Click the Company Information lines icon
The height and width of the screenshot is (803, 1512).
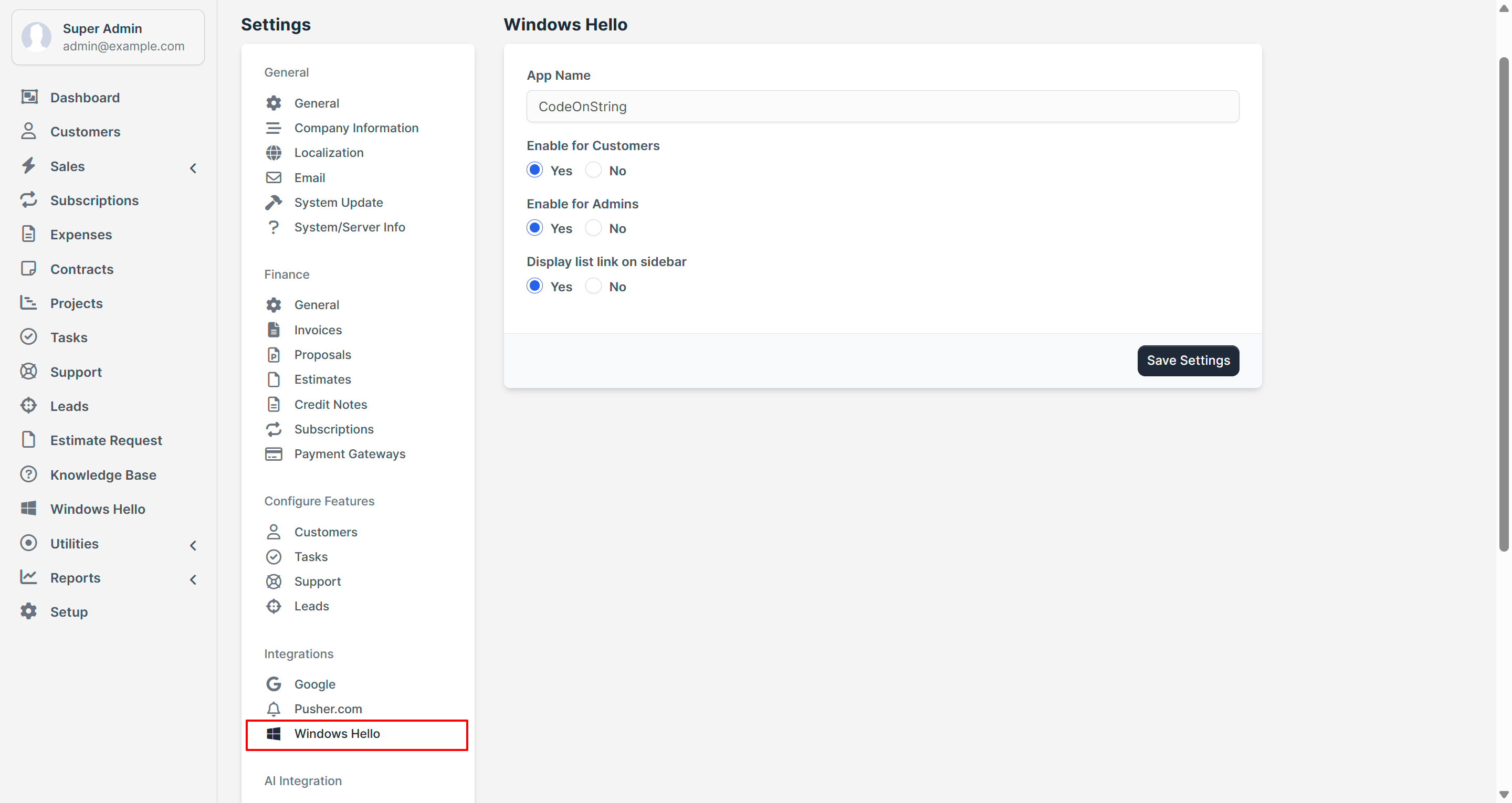click(x=274, y=128)
